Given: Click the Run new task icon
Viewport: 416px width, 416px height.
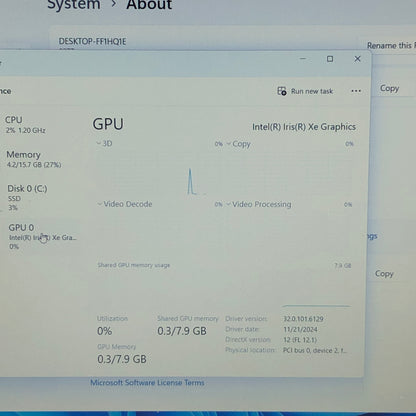Looking at the screenshot, I should 282,91.
